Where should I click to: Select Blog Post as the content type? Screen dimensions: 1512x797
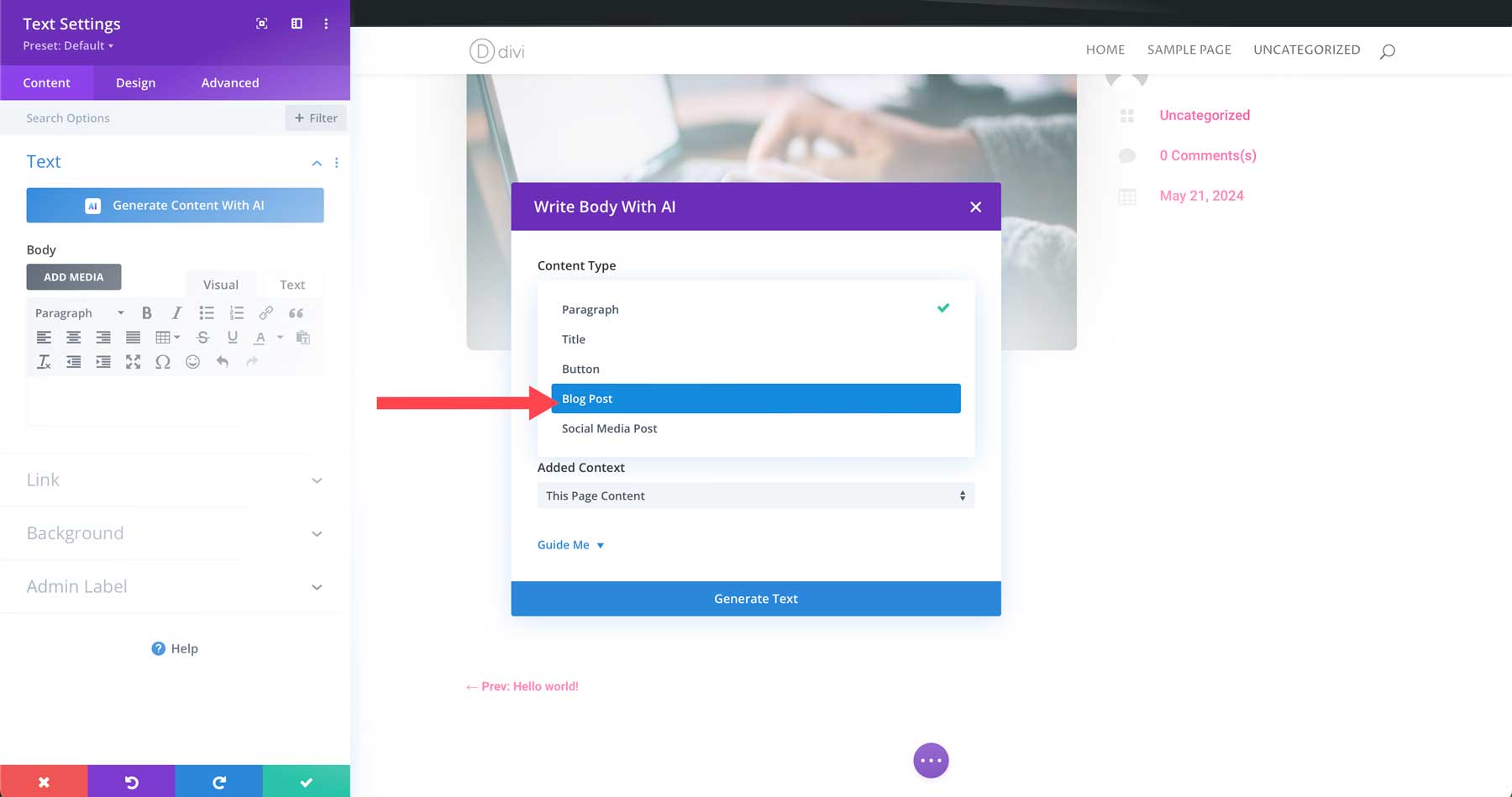tap(755, 398)
